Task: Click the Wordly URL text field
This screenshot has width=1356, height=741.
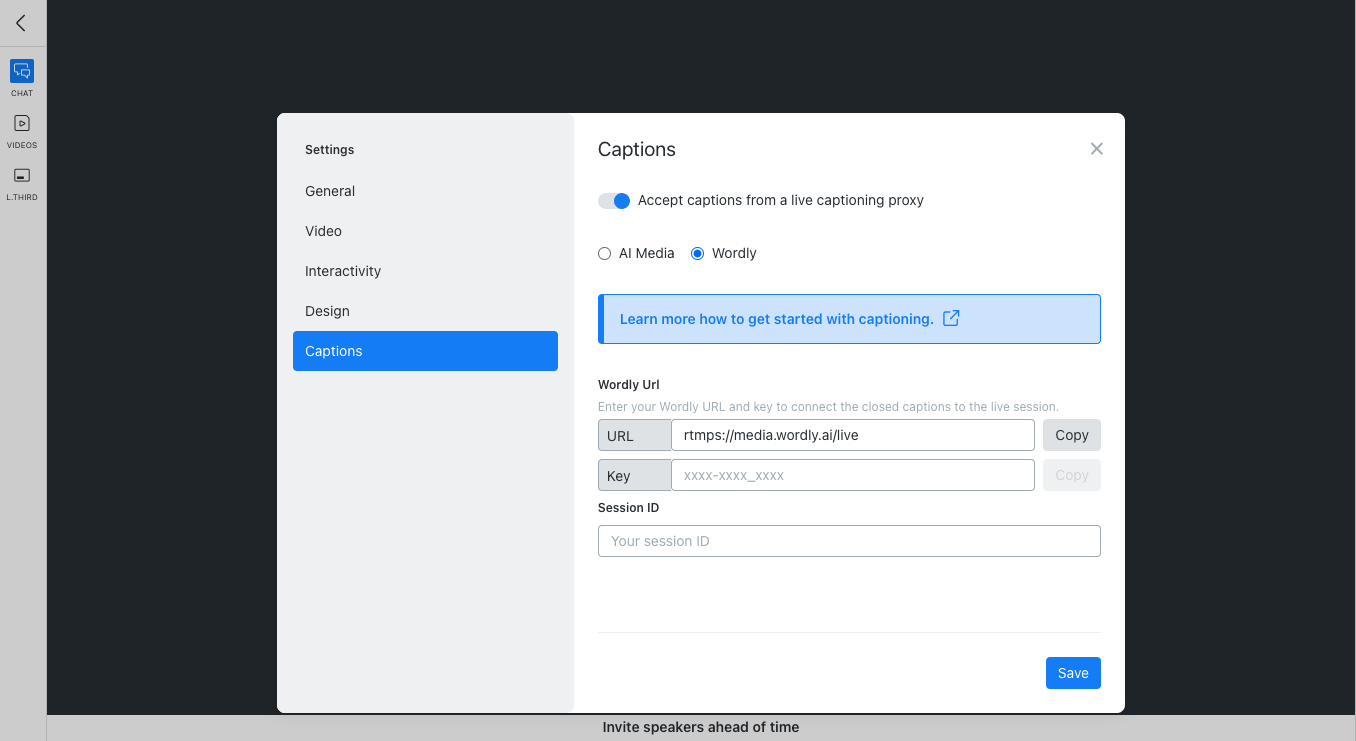Action: coord(852,435)
